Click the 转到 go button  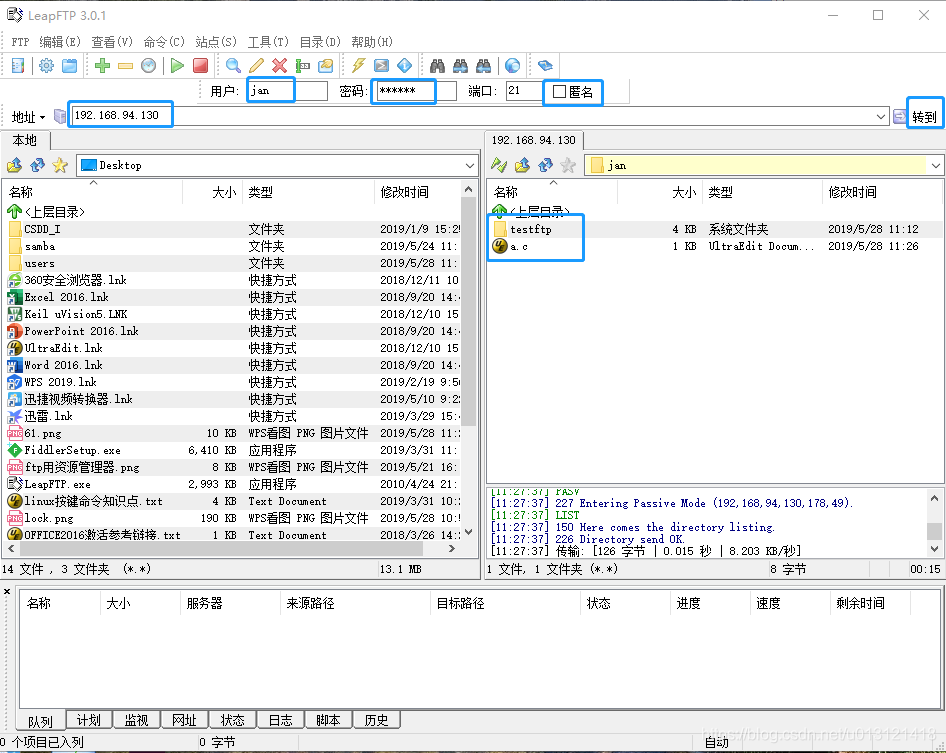tap(924, 116)
